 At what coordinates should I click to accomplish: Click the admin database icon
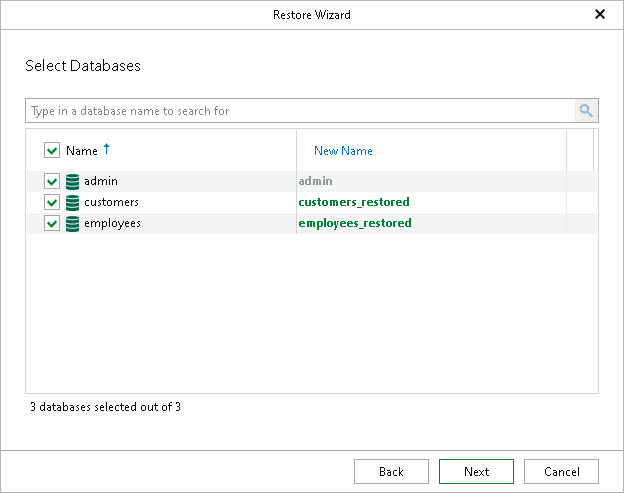(x=72, y=181)
